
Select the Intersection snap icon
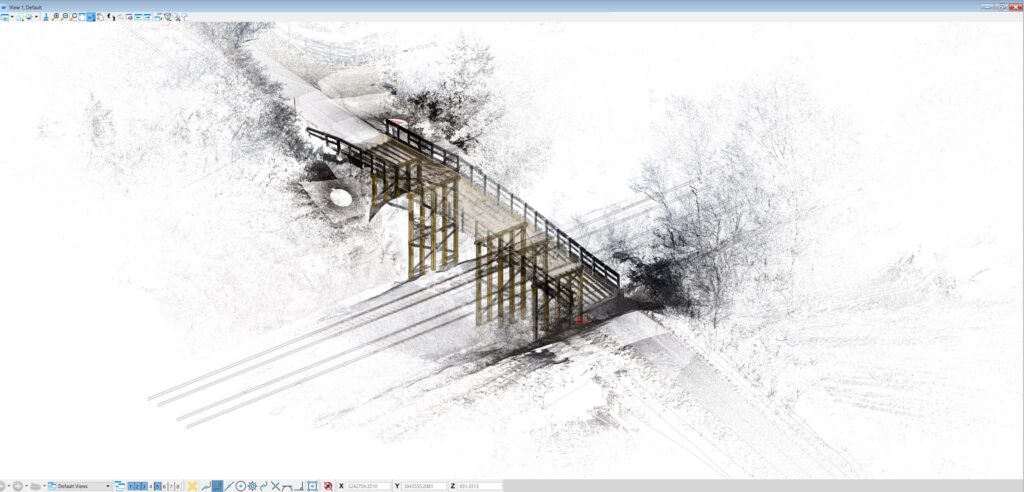(275, 486)
